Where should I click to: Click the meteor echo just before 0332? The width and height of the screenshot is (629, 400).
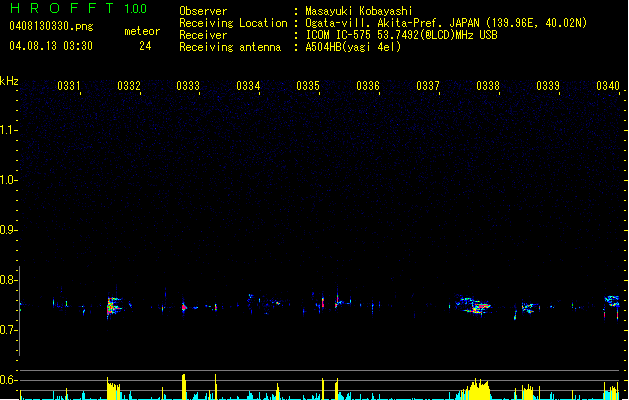(114, 307)
